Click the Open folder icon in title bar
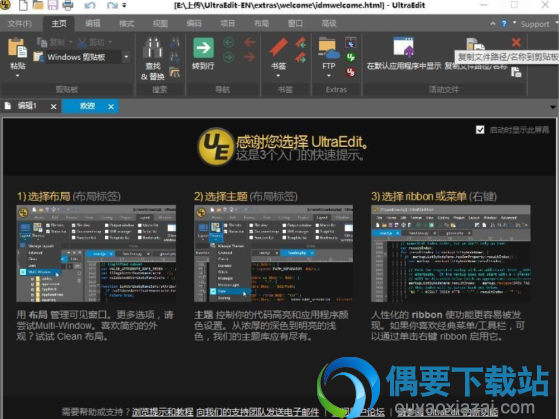Image resolution: width=560 pixels, height=419 pixels. [x=38, y=5]
